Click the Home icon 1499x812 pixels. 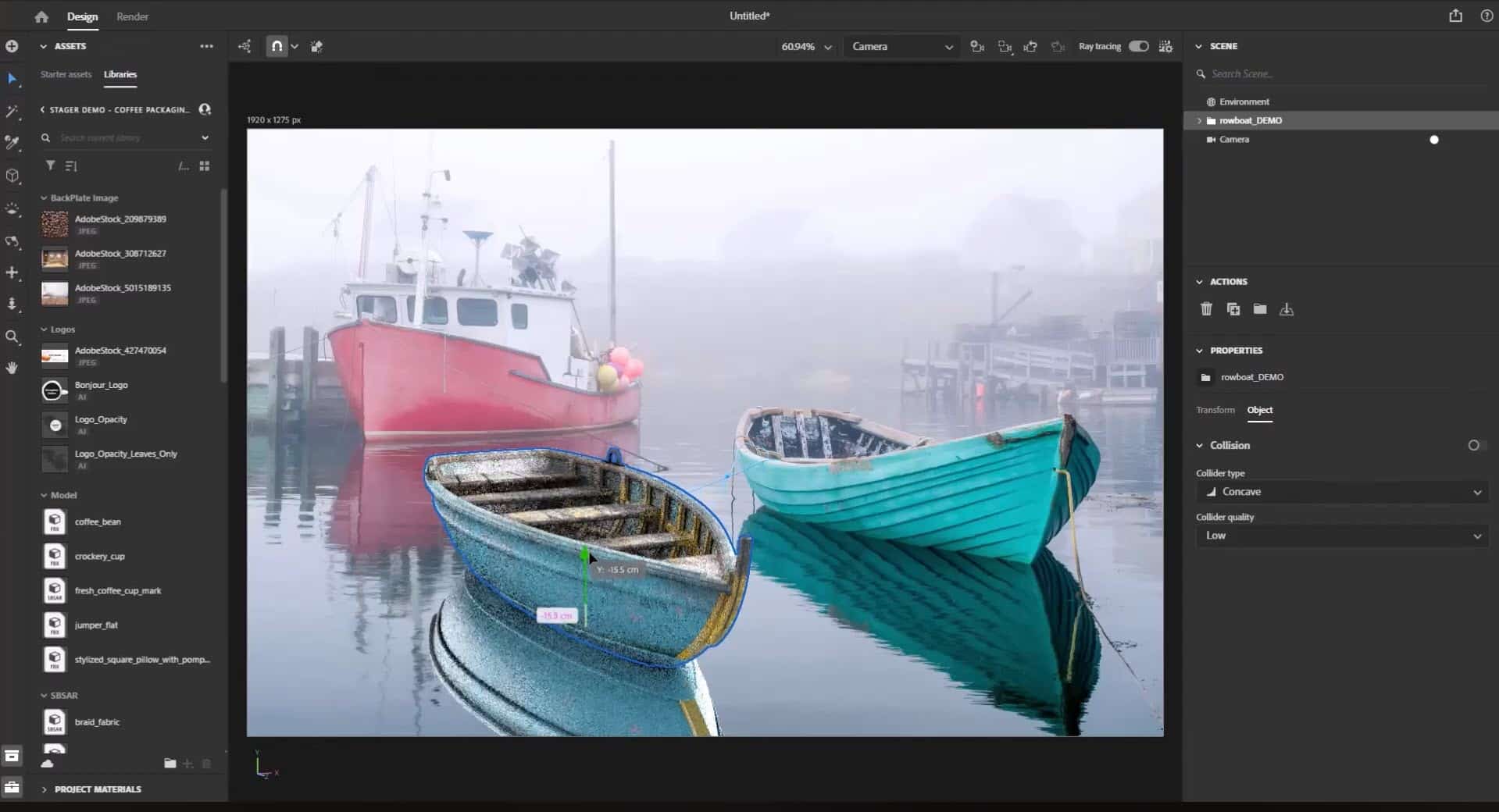(41, 16)
